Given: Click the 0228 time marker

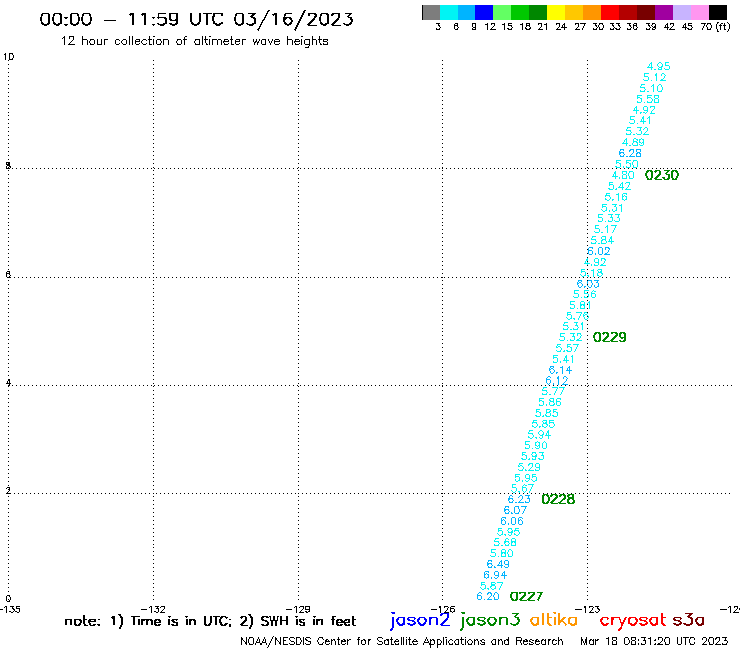Looking at the screenshot, I should point(558,499).
